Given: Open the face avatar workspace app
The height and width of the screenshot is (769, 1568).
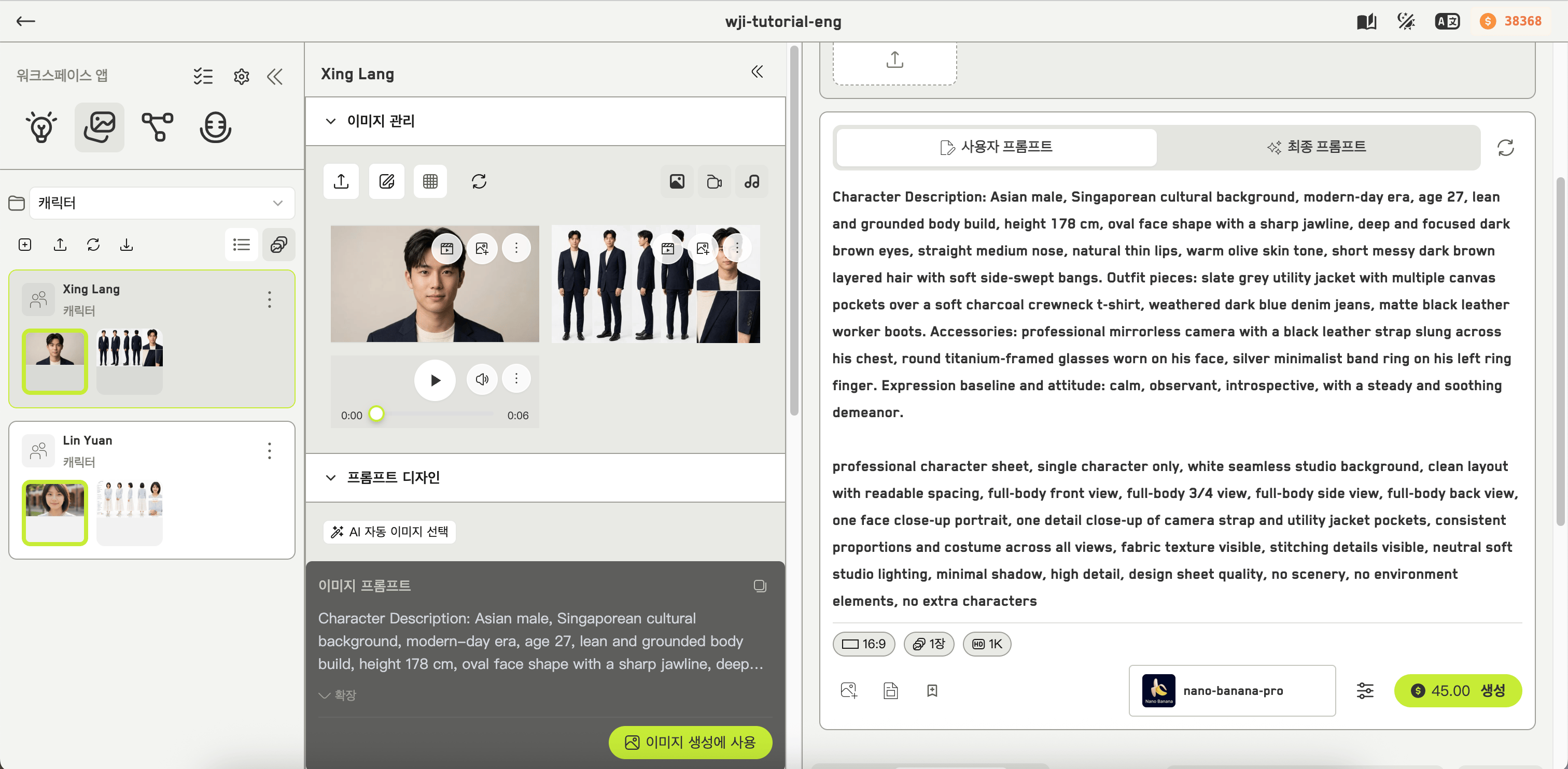Looking at the screenshot, I should pyautogui.click(x=216, y=127).
